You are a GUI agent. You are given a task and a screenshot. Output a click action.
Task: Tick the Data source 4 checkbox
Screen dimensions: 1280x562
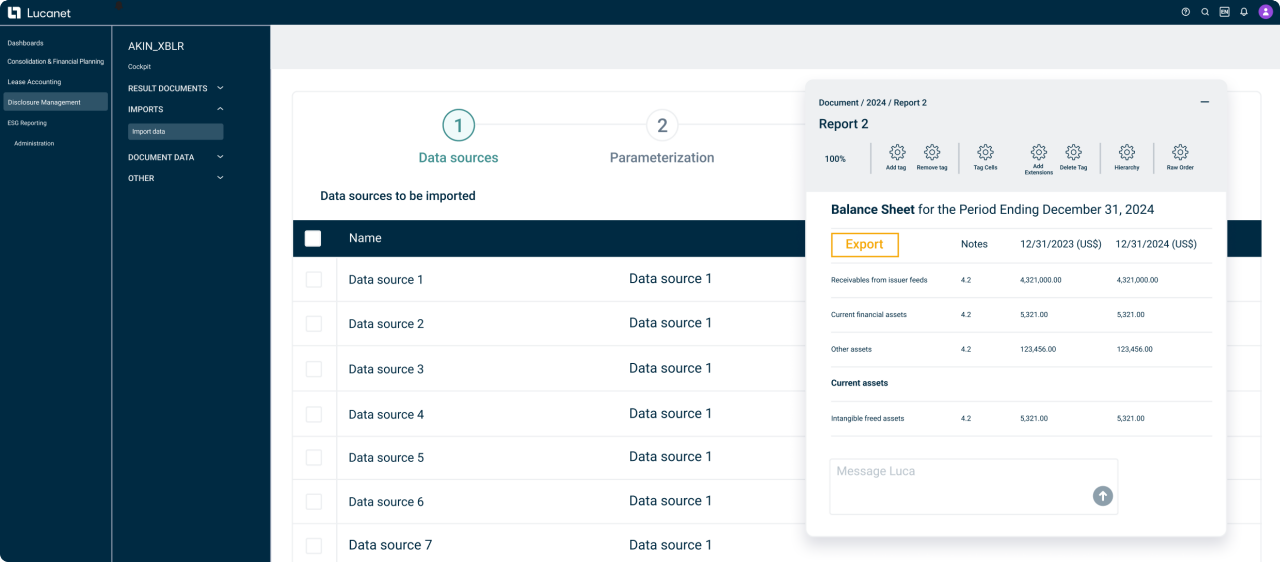click(314, 414)
